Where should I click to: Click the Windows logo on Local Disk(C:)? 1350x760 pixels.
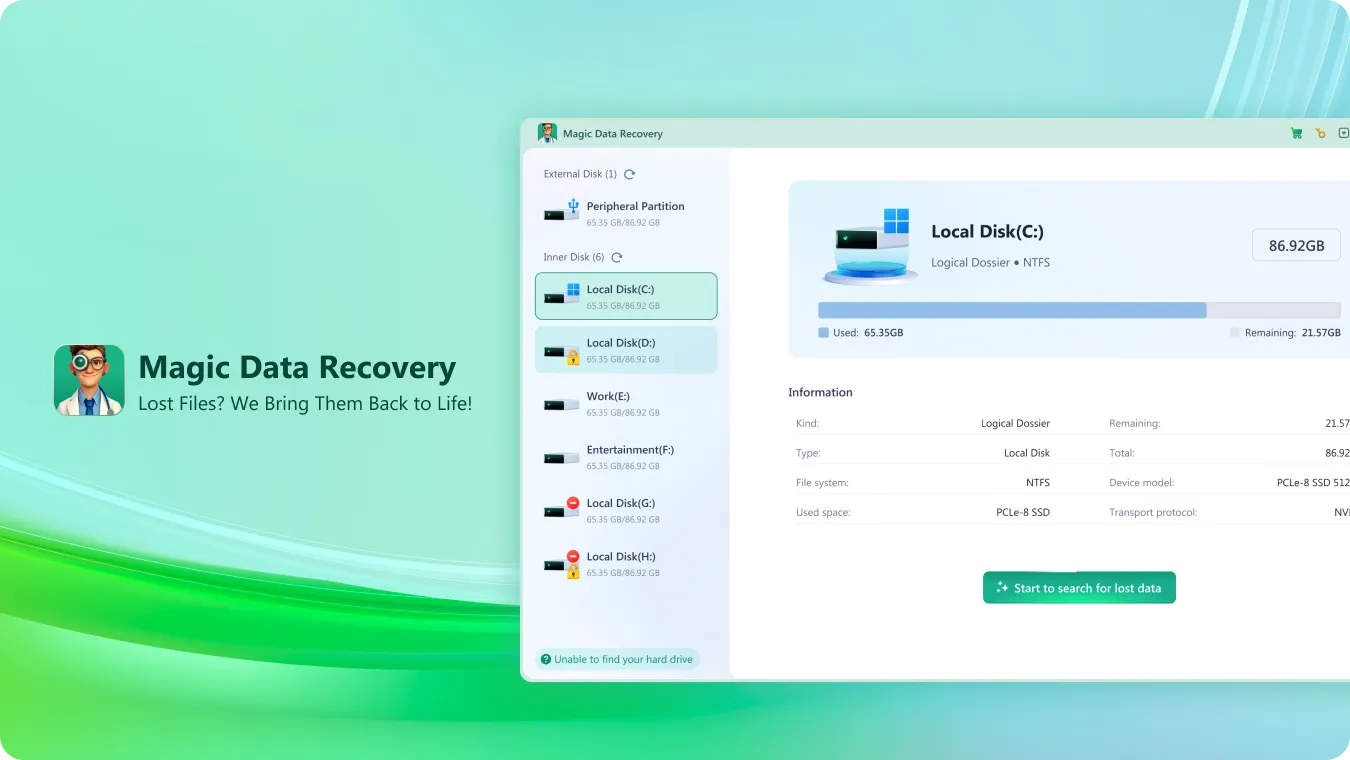(x=576, y=288)
